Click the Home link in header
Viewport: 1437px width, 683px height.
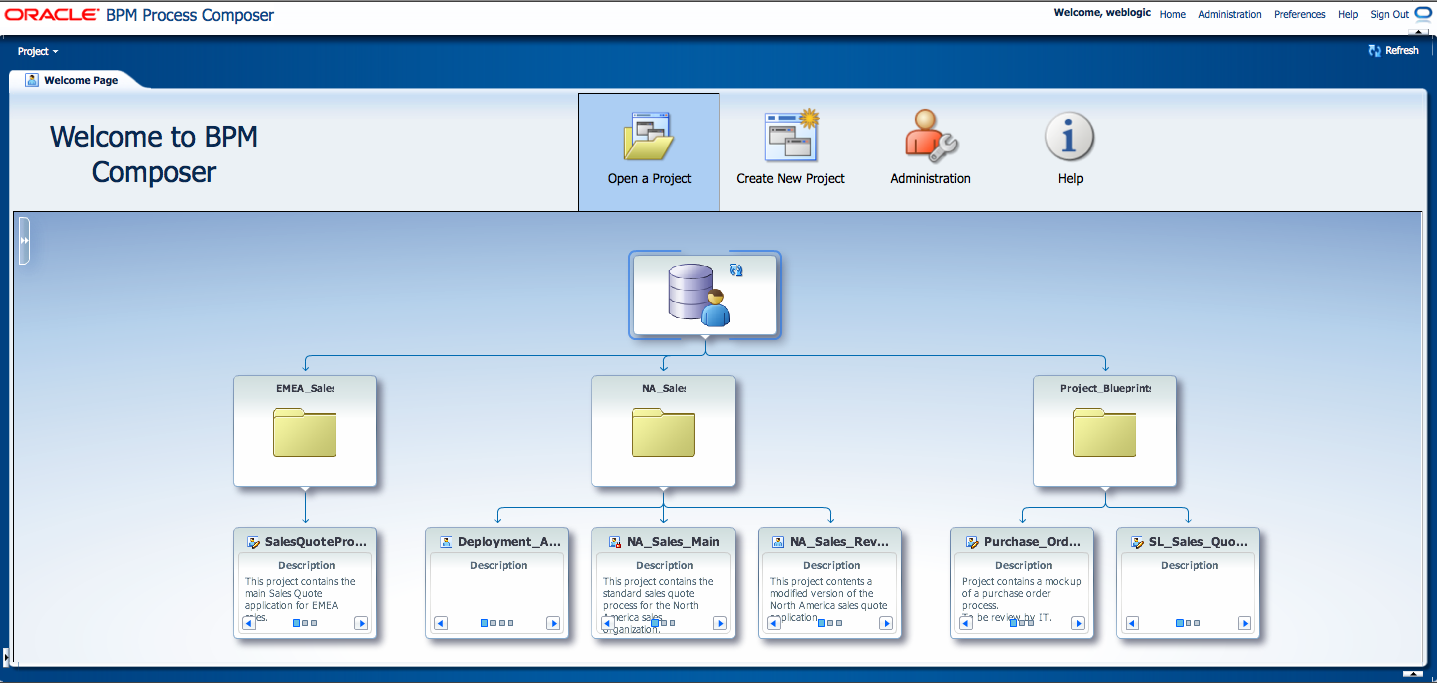1173,14
